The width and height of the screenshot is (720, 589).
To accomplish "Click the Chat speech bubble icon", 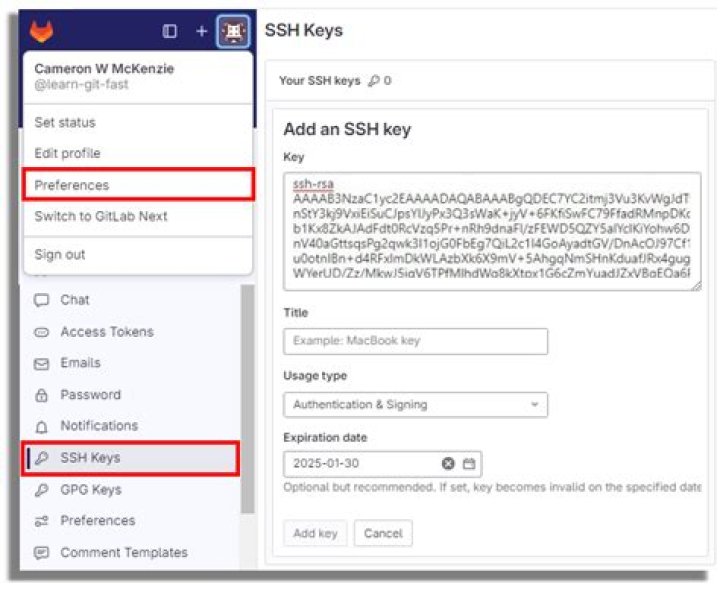I will [x=41, y=300].
